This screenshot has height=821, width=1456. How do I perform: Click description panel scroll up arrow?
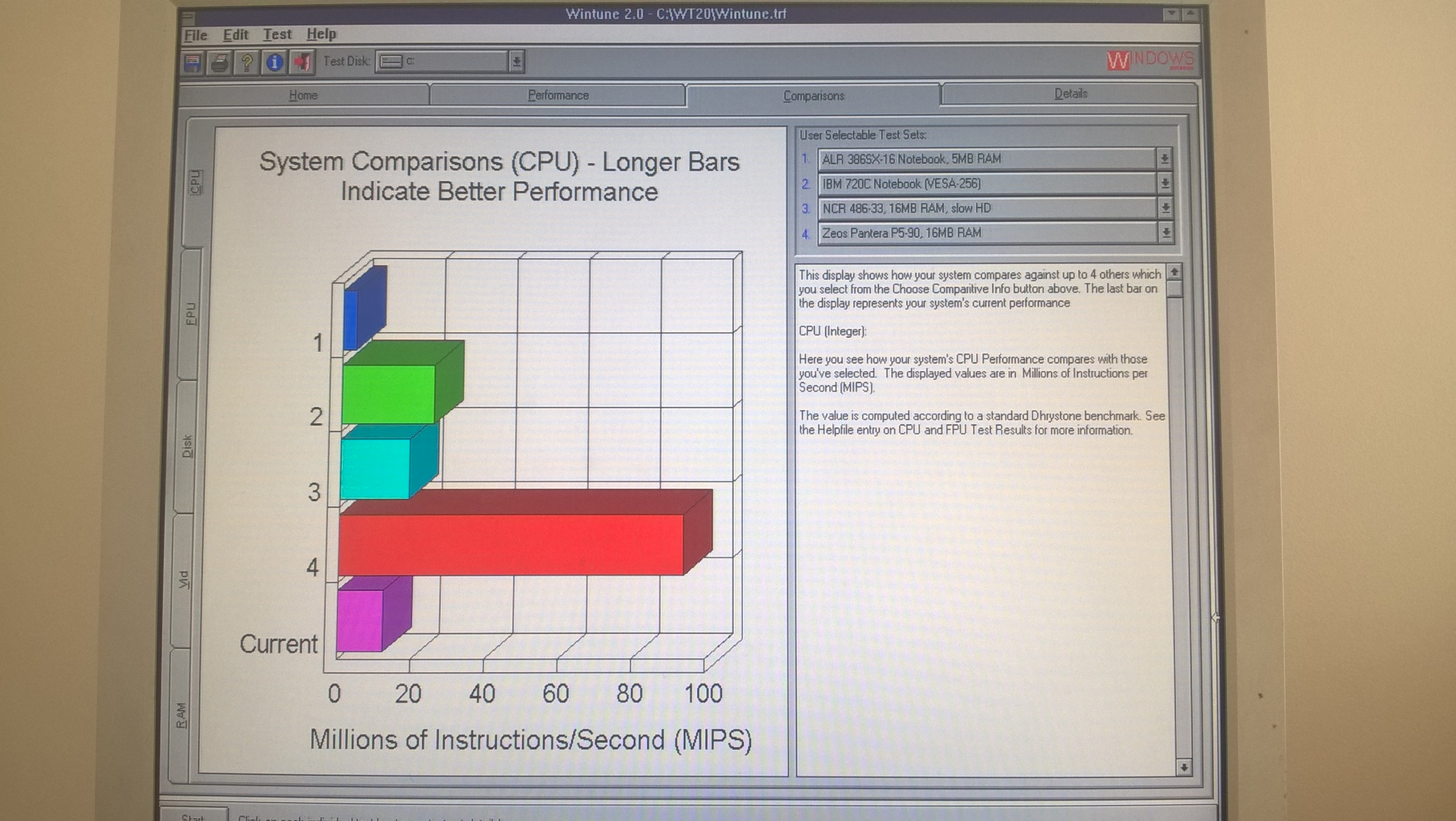[x=1175, y=273]
